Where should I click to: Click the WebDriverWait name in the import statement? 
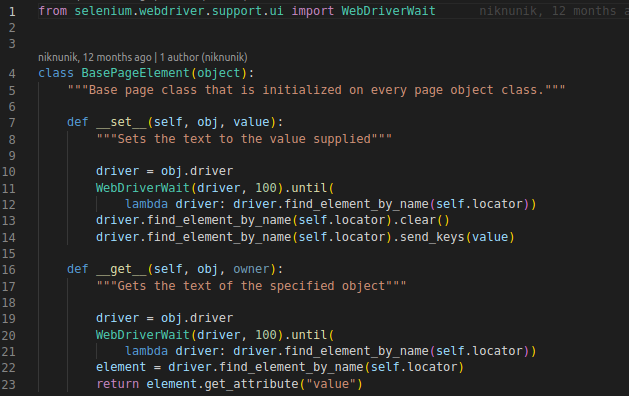(x=388, y=11)
